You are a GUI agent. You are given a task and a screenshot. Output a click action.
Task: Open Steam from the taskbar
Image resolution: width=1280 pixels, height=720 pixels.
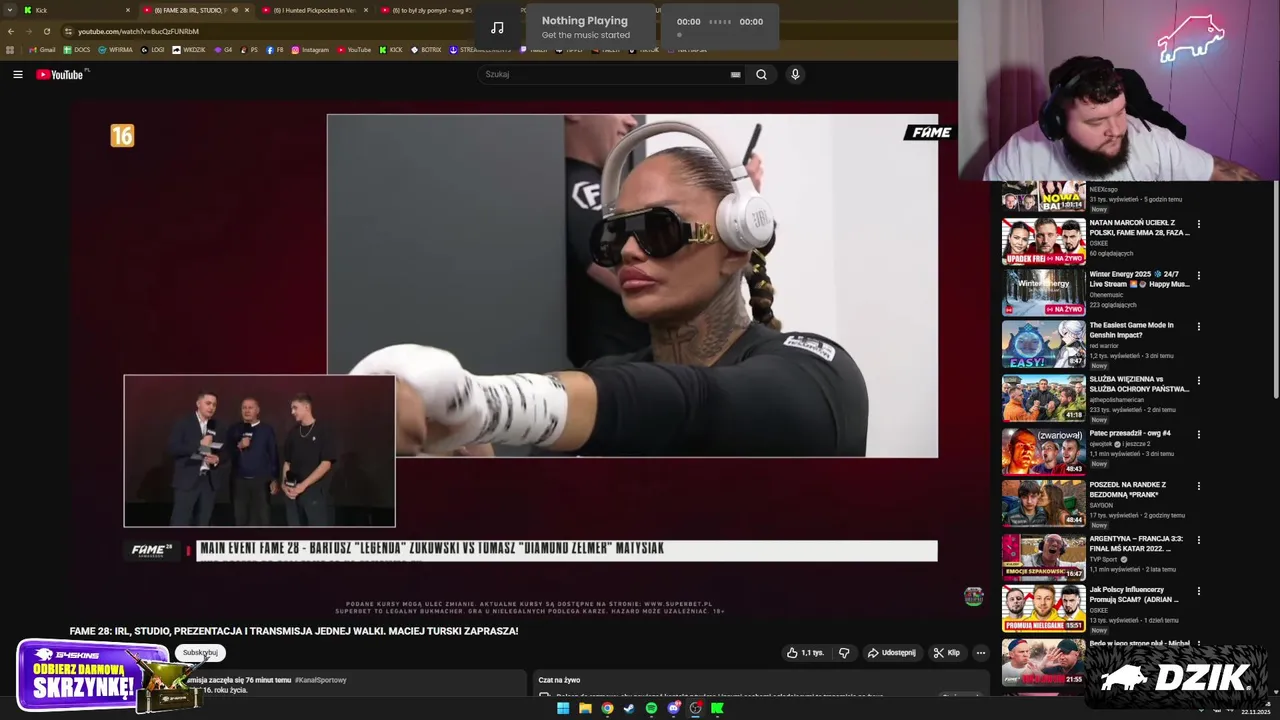(629, 708)
